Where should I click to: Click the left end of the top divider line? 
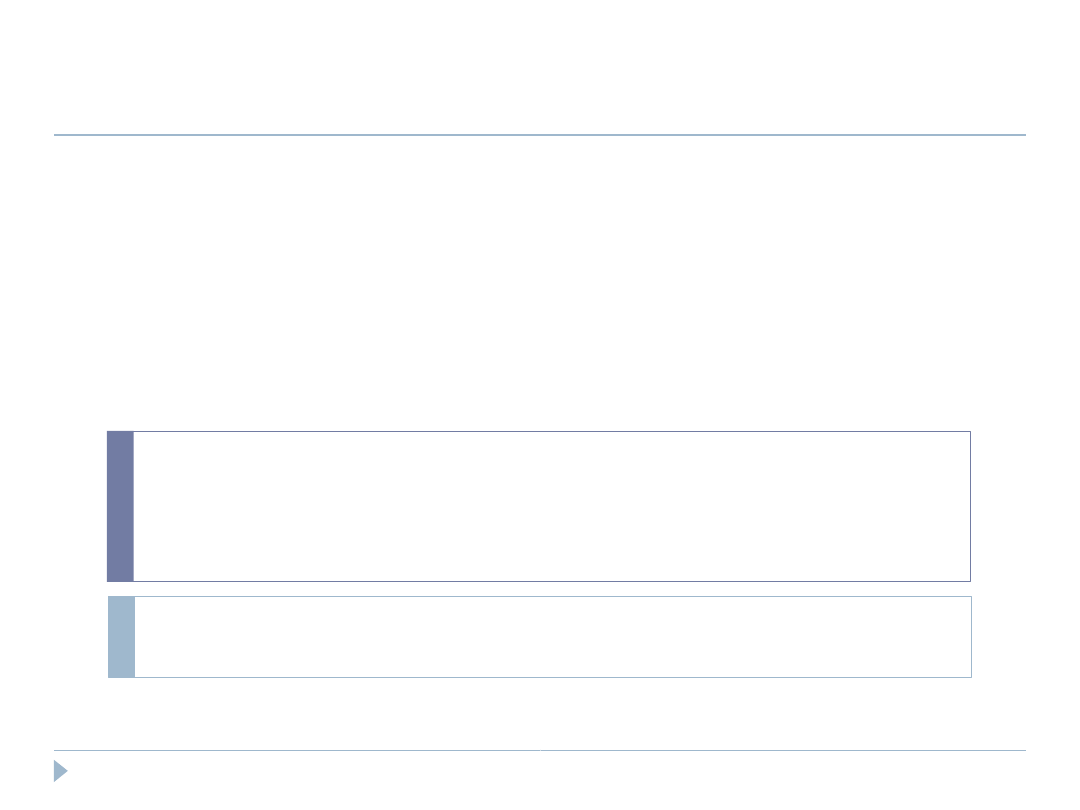point(57,135)
